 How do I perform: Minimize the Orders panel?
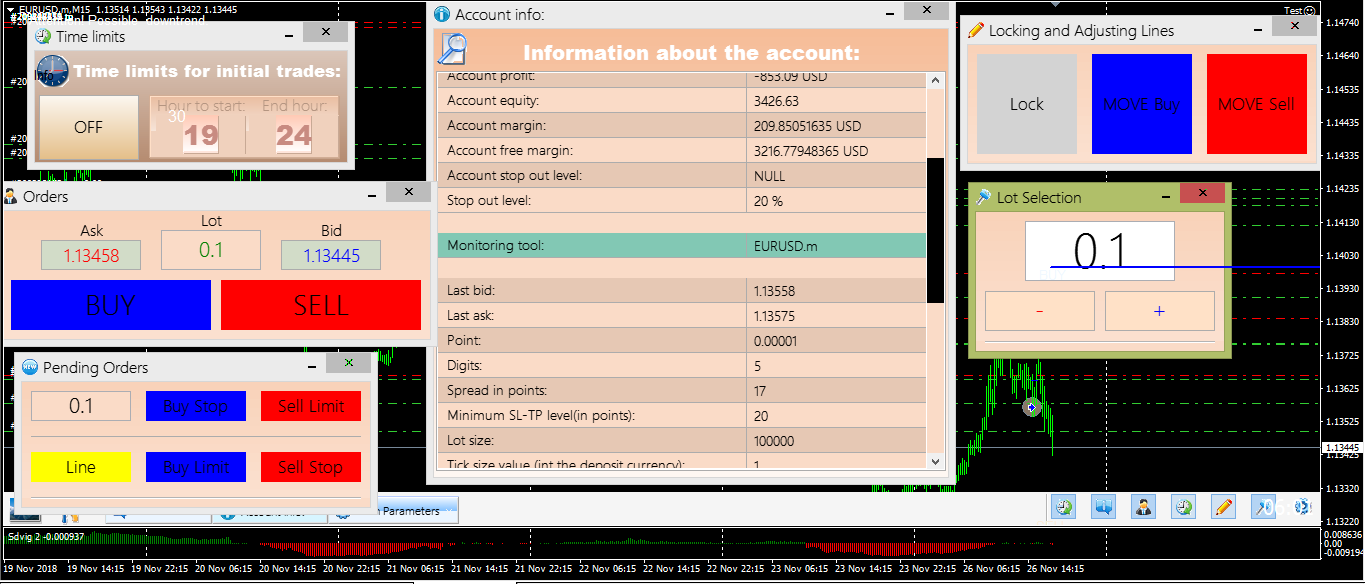pos(373,195)
